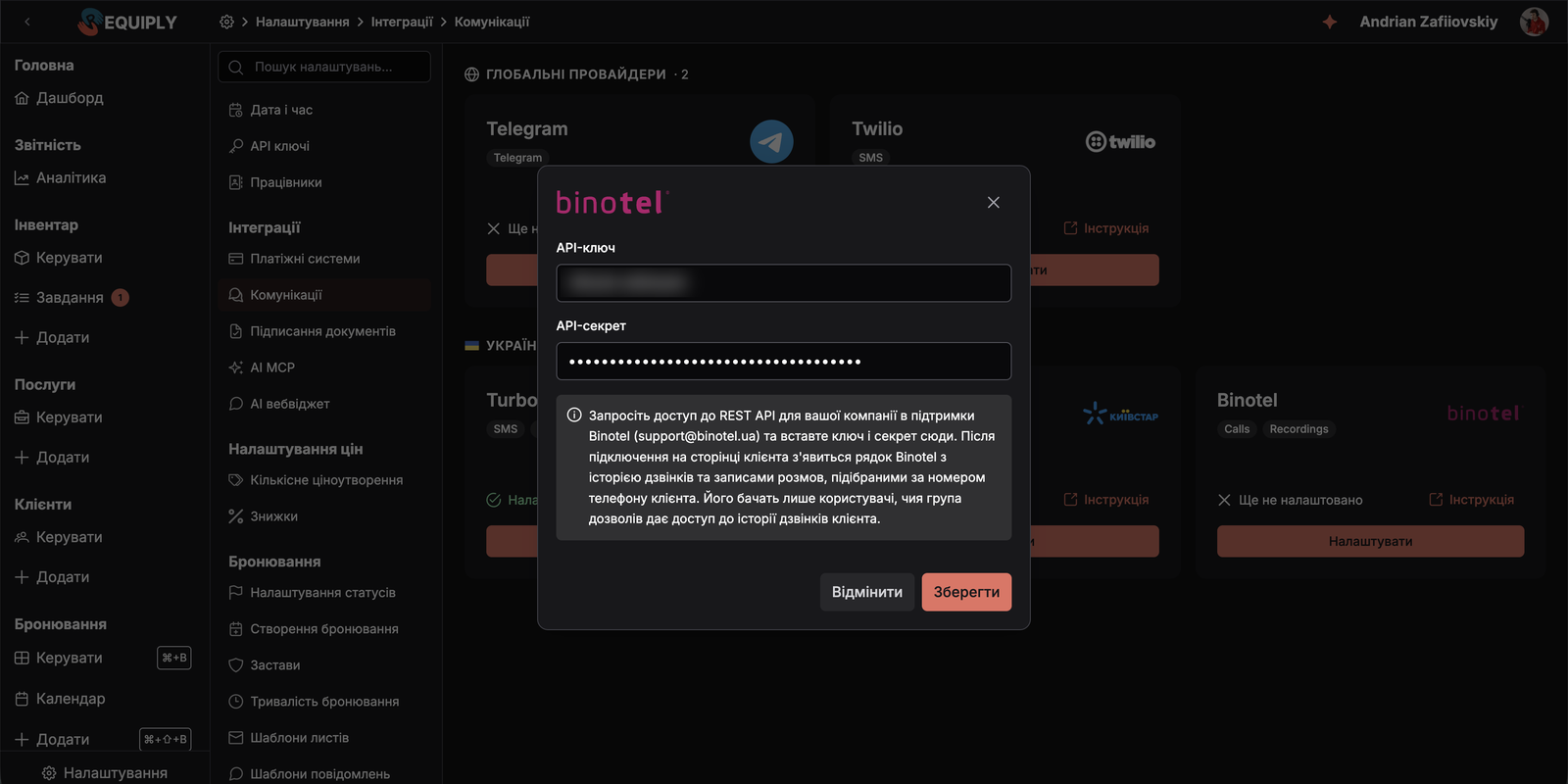Open Налаштування breadcrumb
The width and height of the screenshot is (1568, 784).
[x=302, y=22]
